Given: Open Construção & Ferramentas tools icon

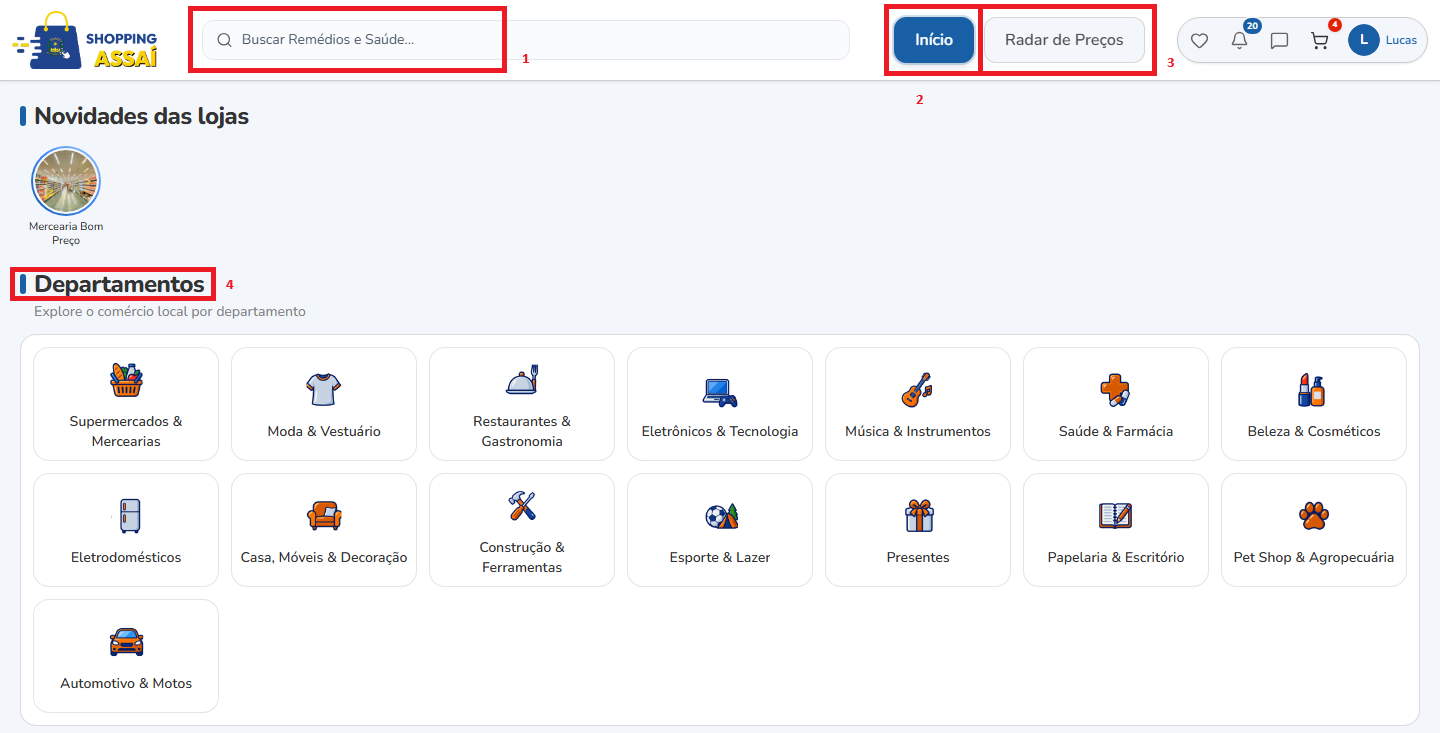Looking at the screenshot, I should 522,506.
